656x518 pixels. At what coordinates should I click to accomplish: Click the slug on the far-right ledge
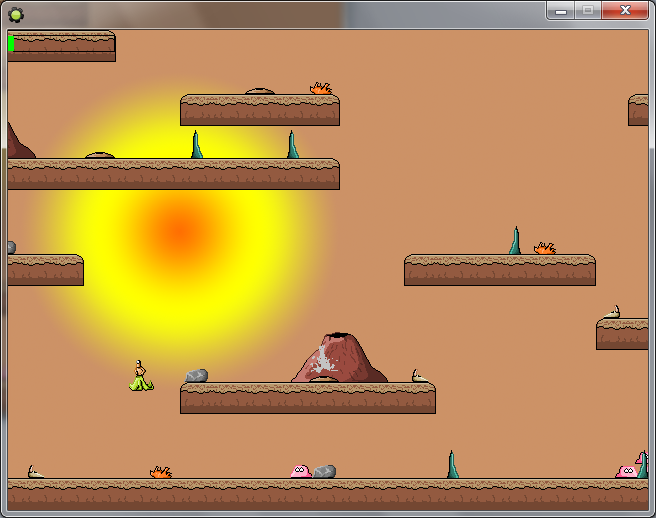coord(612,313)
